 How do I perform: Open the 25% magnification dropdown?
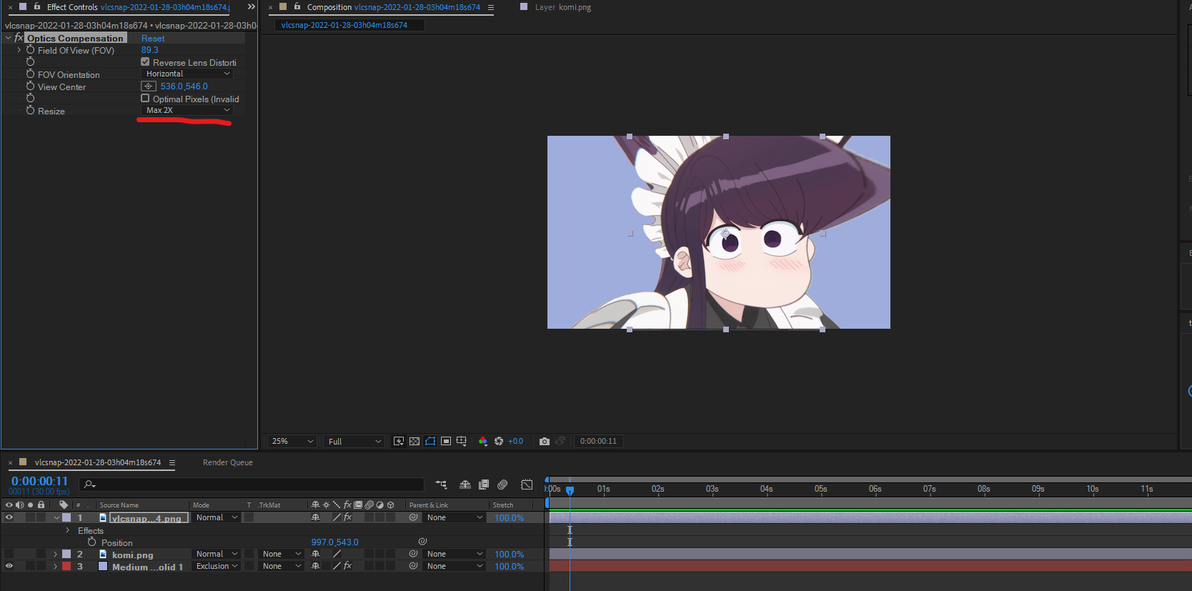click(x=292, y=441)
